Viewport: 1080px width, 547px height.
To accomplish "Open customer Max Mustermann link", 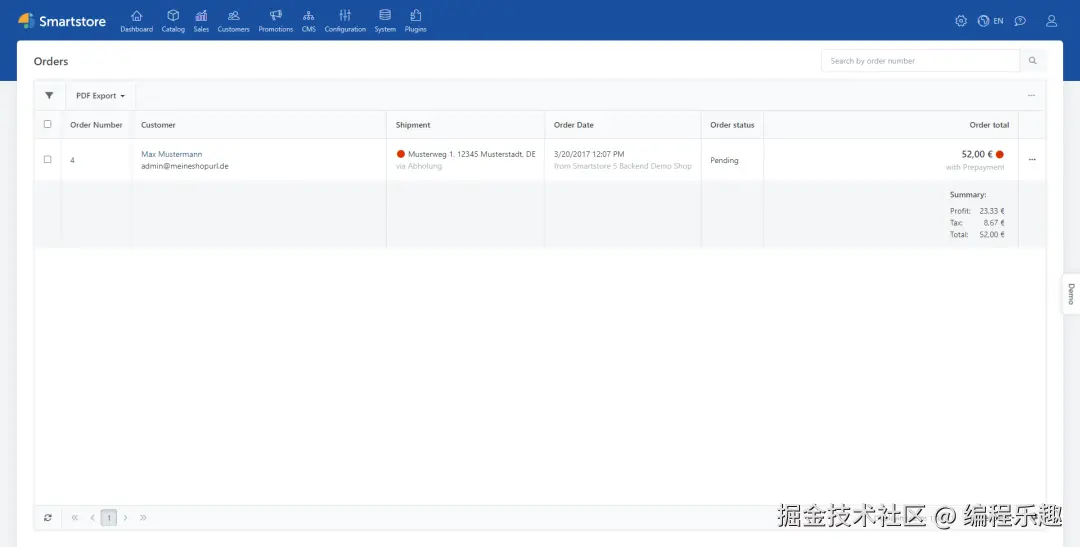I will click(x=172, y=154).
